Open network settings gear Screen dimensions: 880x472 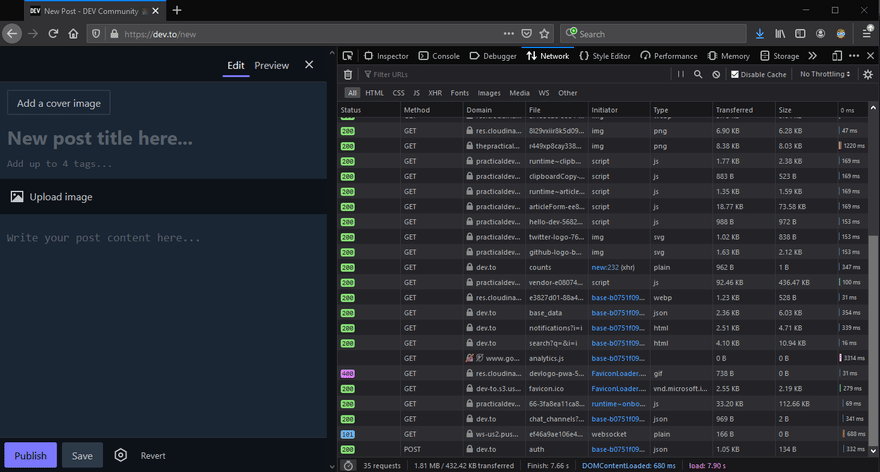point(868,74)
